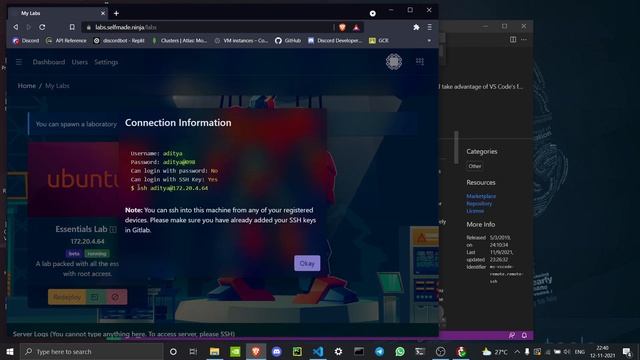Click the VS Code notifications bell

(x=524, y=335)
